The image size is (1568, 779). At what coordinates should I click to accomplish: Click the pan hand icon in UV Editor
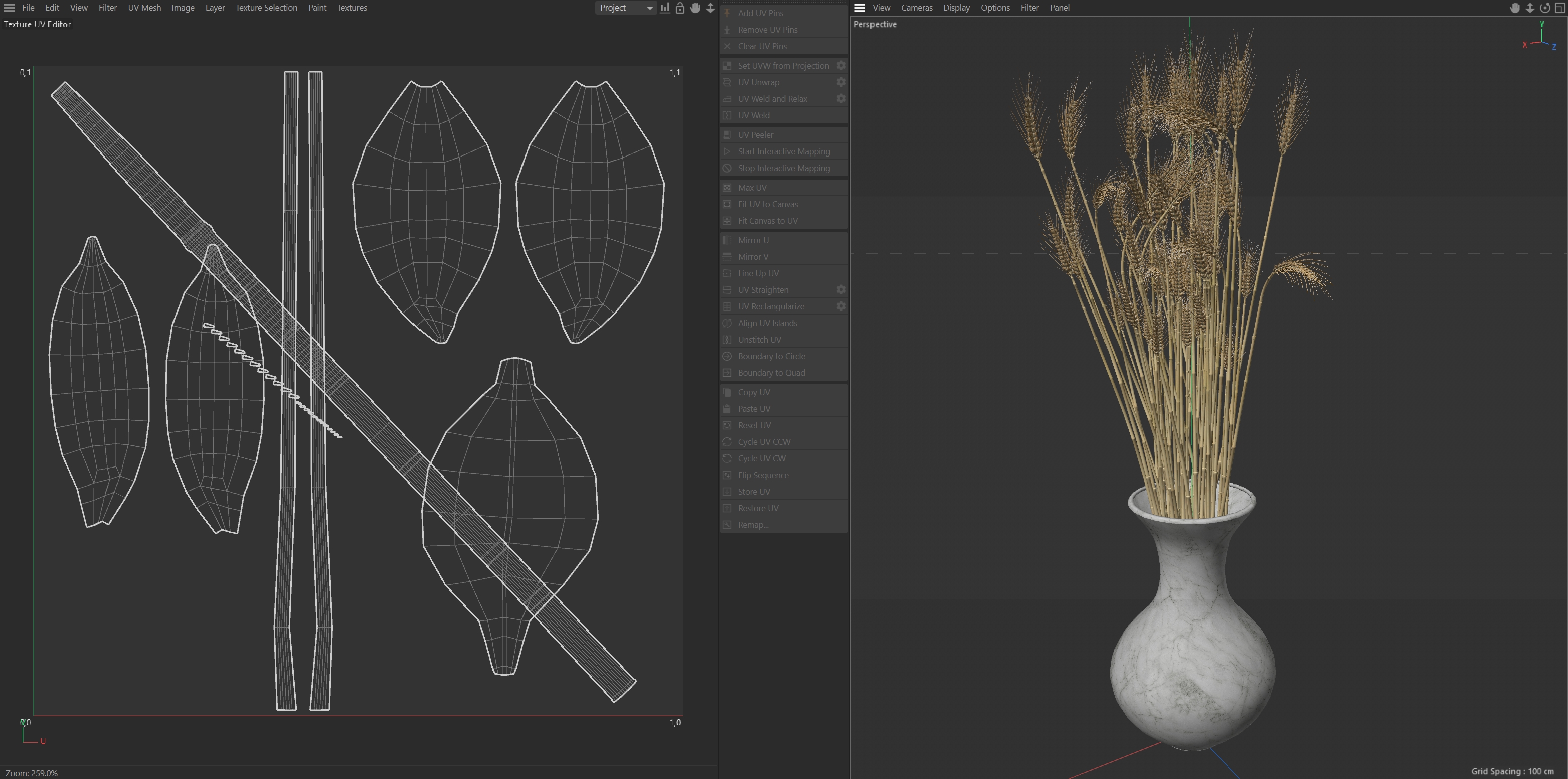695,8
